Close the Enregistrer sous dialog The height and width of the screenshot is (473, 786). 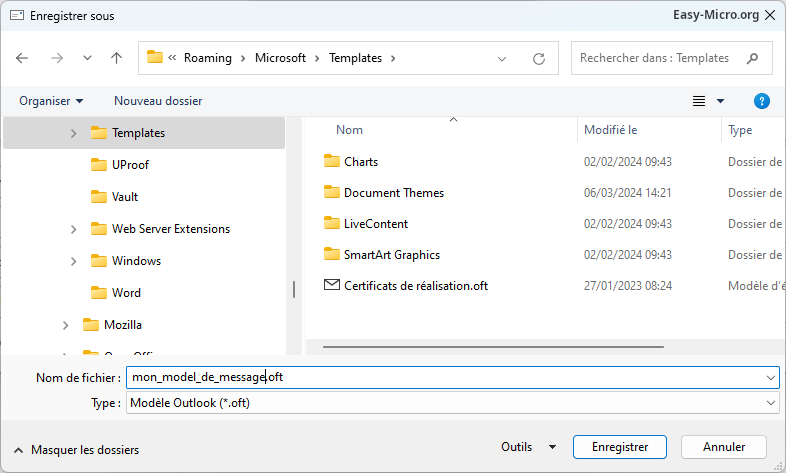click(x=770, y=16)
